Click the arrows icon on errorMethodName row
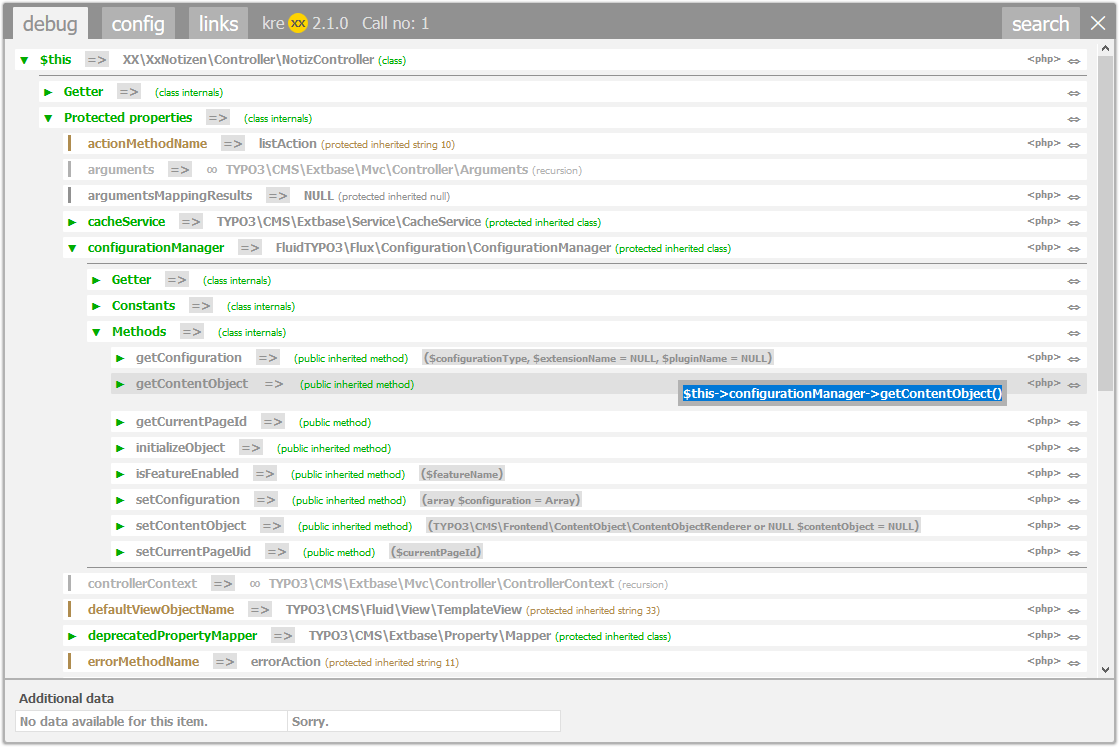Screen dimensions: 1119x747 1074,664
